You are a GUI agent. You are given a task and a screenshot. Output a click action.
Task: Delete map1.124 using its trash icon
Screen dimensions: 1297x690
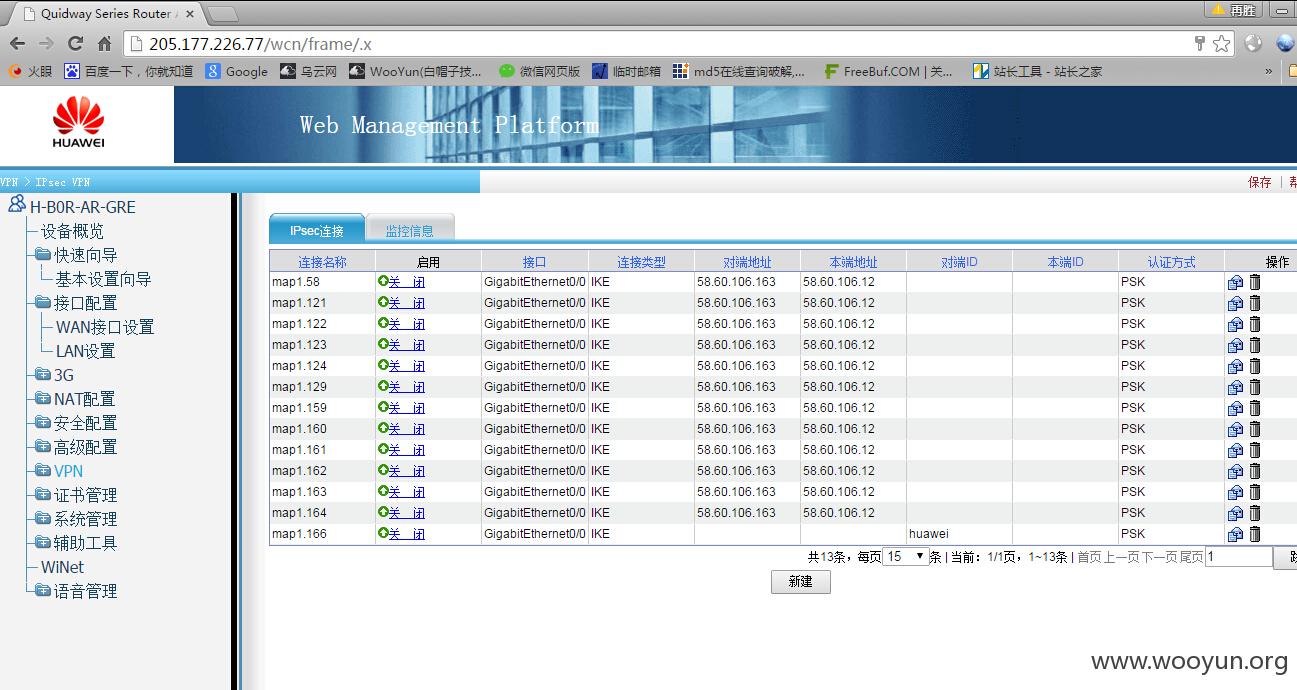click(x=1255, y=366)
